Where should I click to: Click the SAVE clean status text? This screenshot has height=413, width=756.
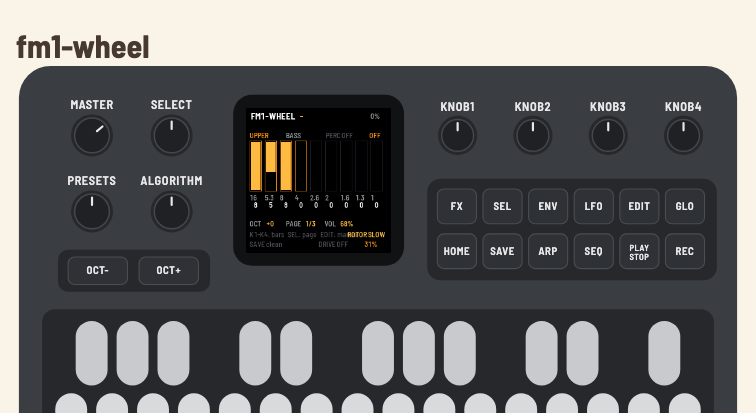click(266, 245)
